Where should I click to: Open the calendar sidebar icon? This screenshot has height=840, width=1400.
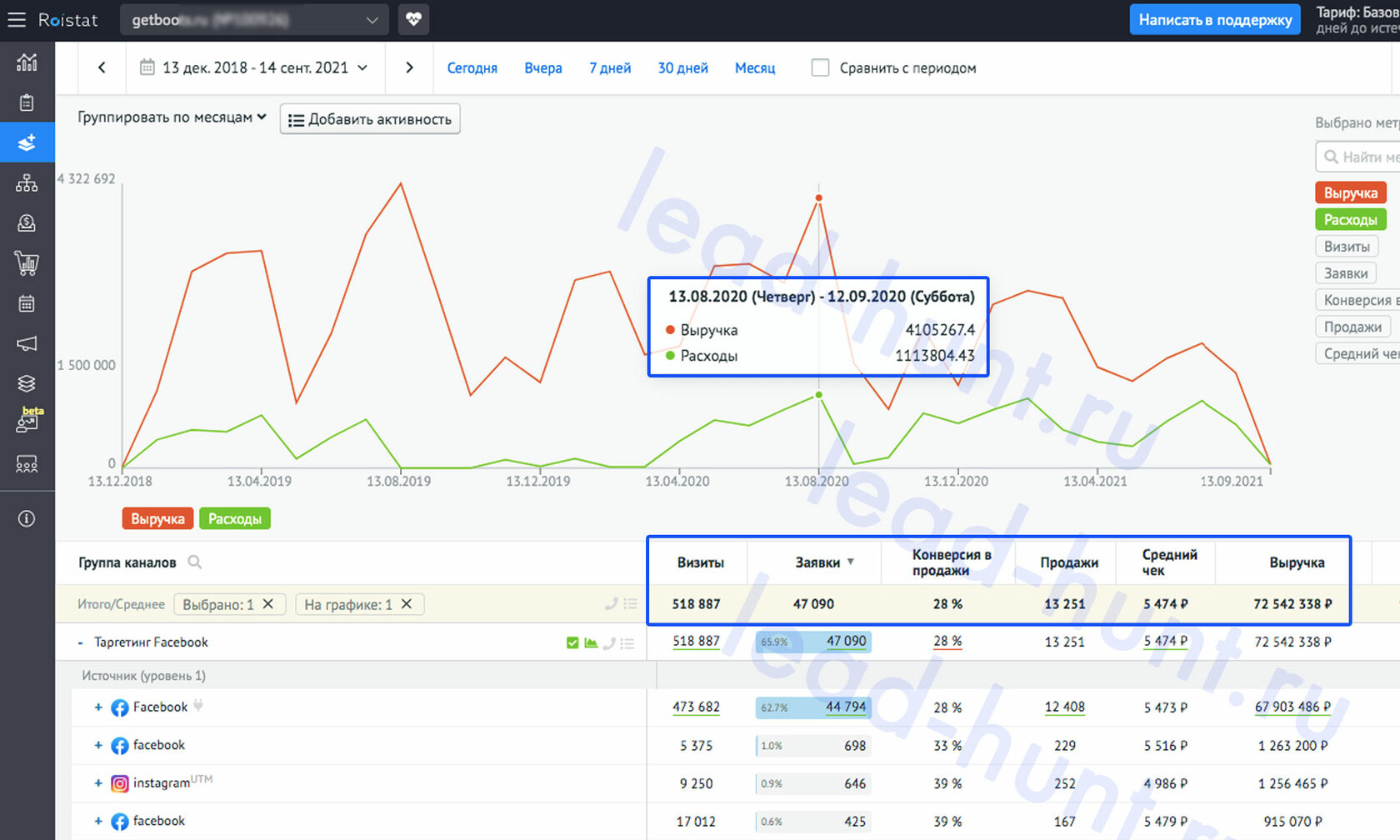click(27, 303)
